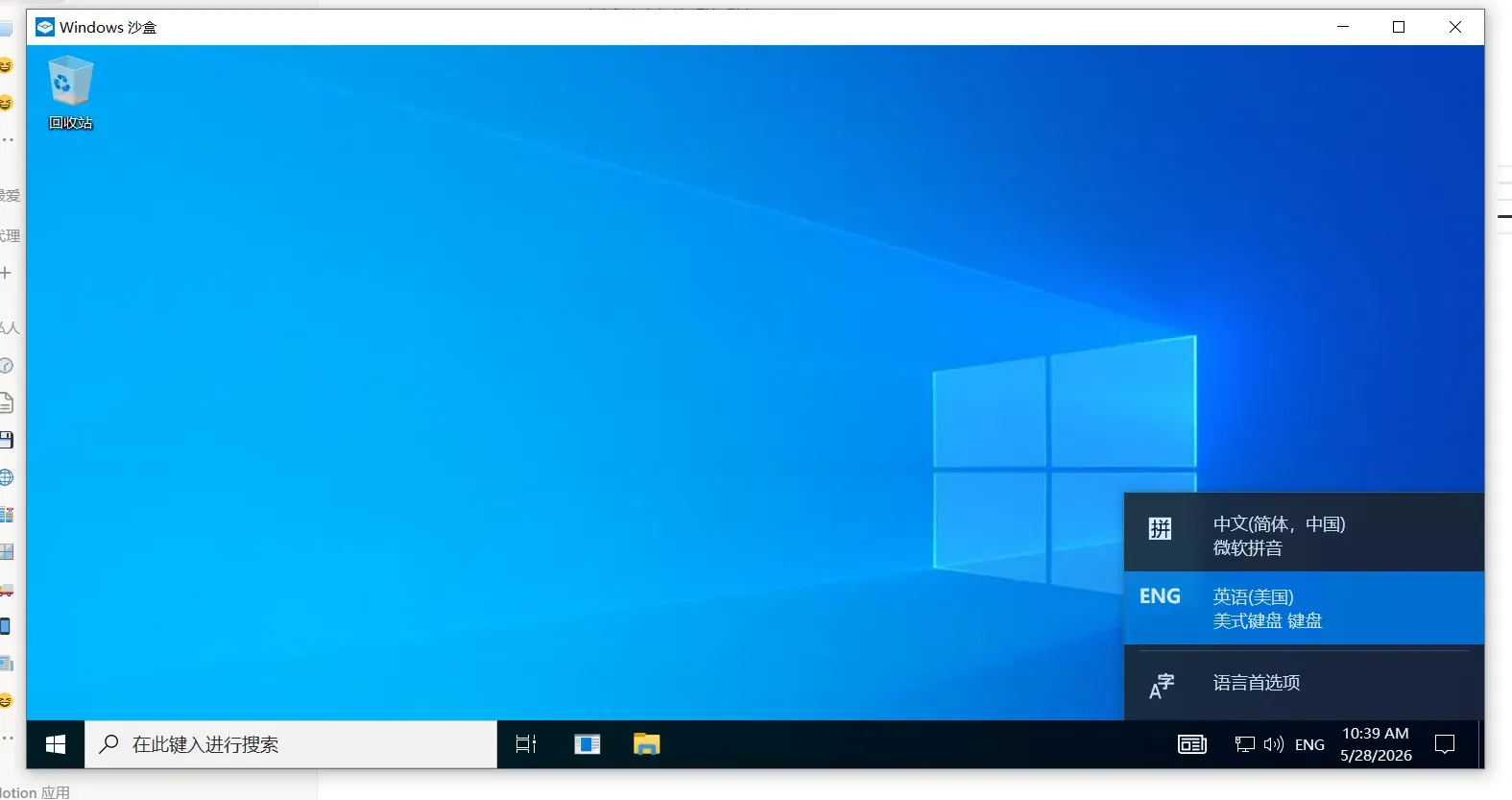The width and height of the screenshot is (1512, 800).
Task: Click the Windows Sandbox title bar icon
Action: [45, 27]
